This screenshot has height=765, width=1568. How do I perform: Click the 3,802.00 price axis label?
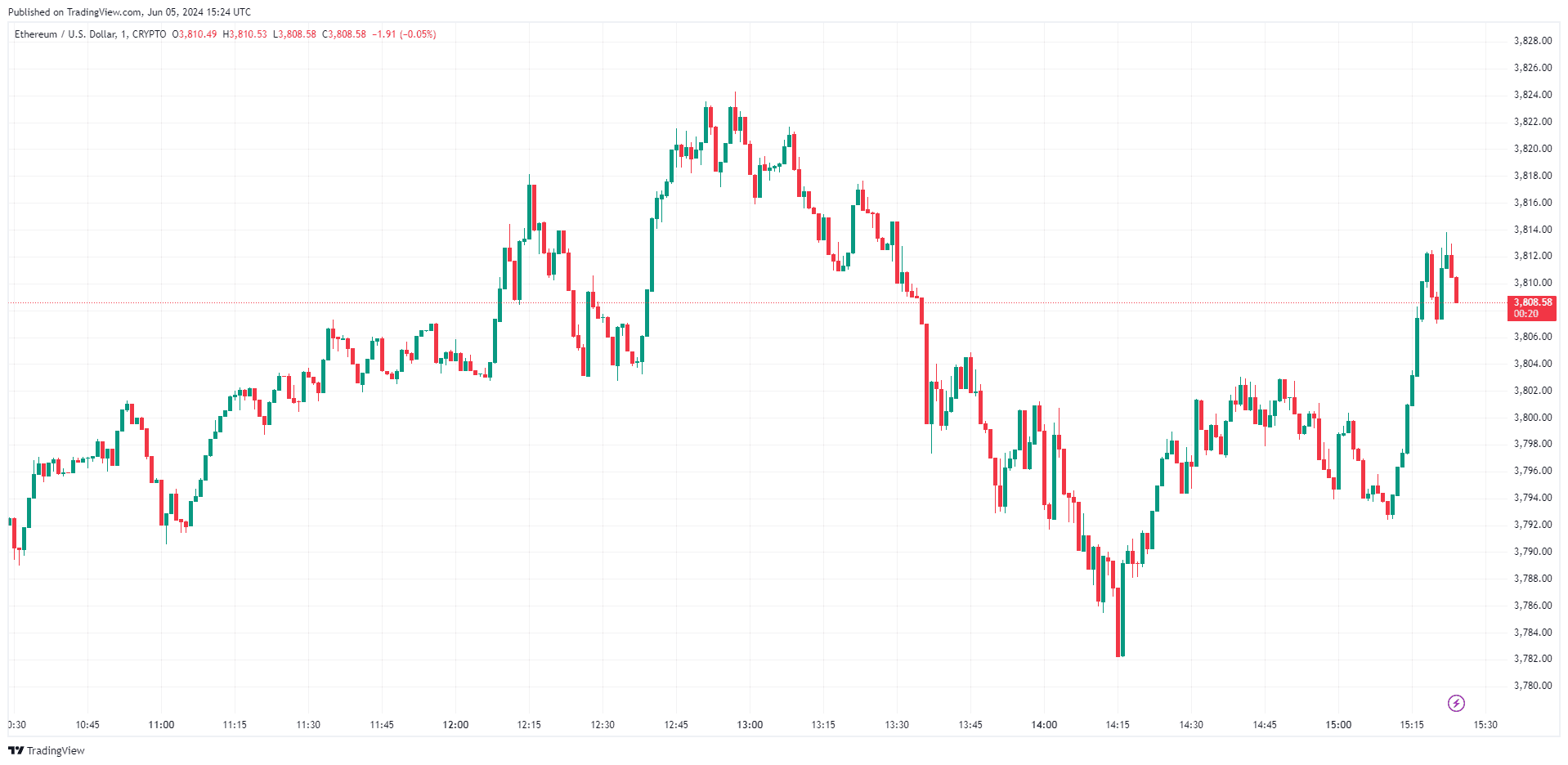(x=1532, y=391)
